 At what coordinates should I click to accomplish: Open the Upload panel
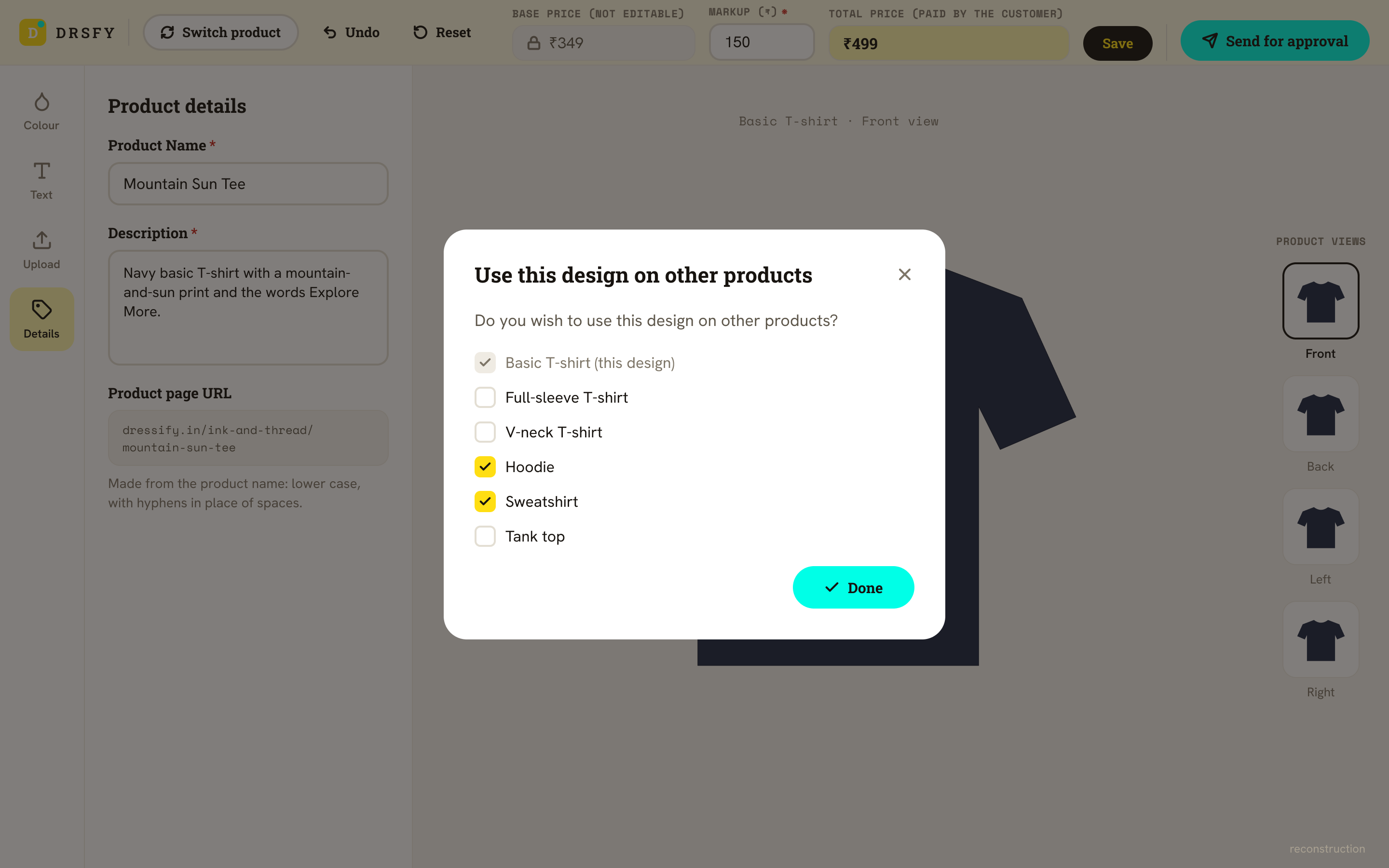(x=41, y=250)
